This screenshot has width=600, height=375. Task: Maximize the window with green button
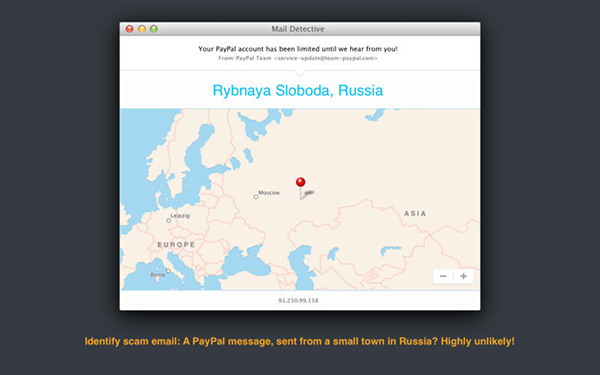click(x=154, y=29)
